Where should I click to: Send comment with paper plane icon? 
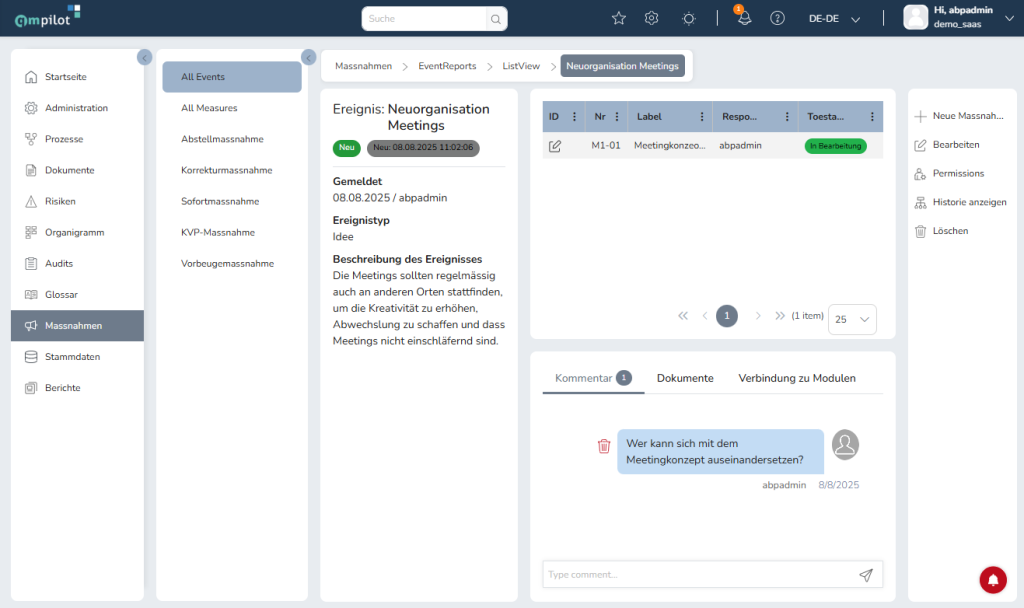pos(866,575)
